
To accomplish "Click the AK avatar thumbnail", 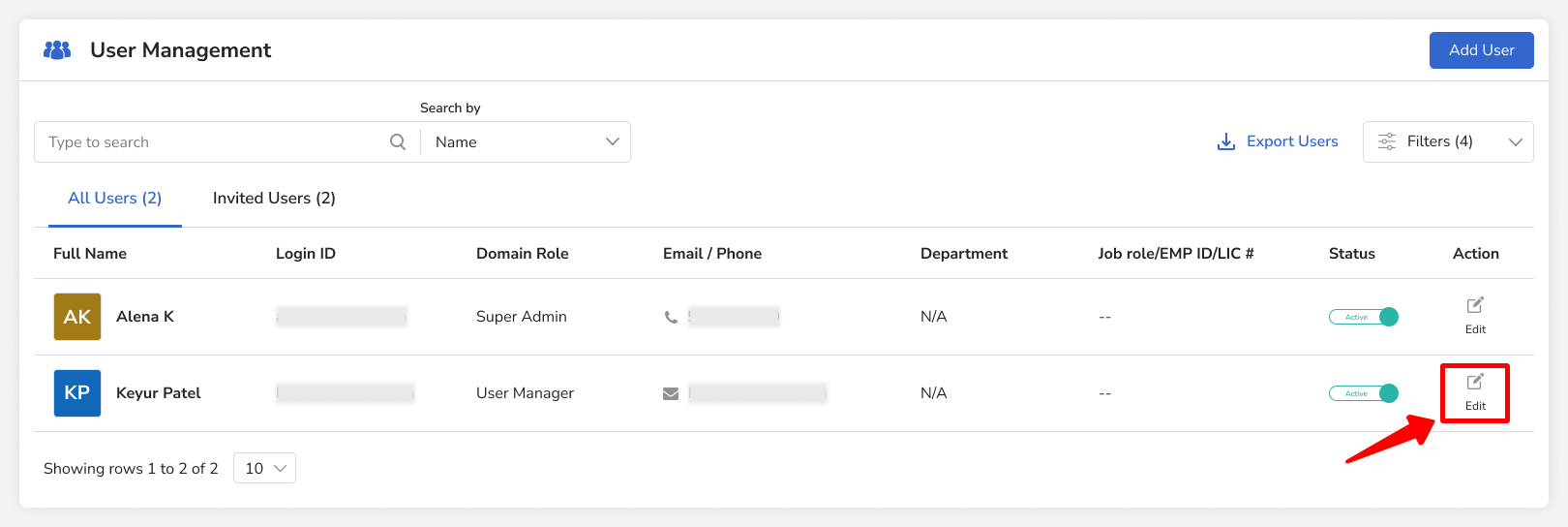I will pyautogui.click(x=77, y=317).
